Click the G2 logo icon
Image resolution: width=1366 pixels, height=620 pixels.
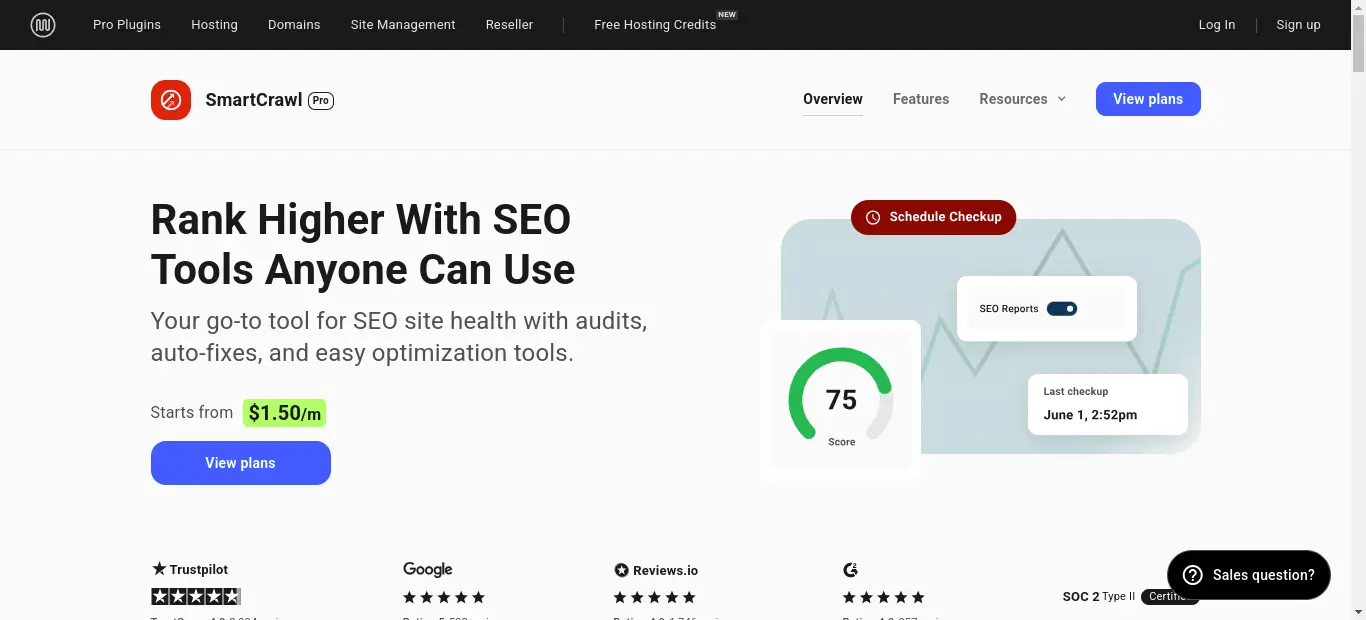point(851,570)
